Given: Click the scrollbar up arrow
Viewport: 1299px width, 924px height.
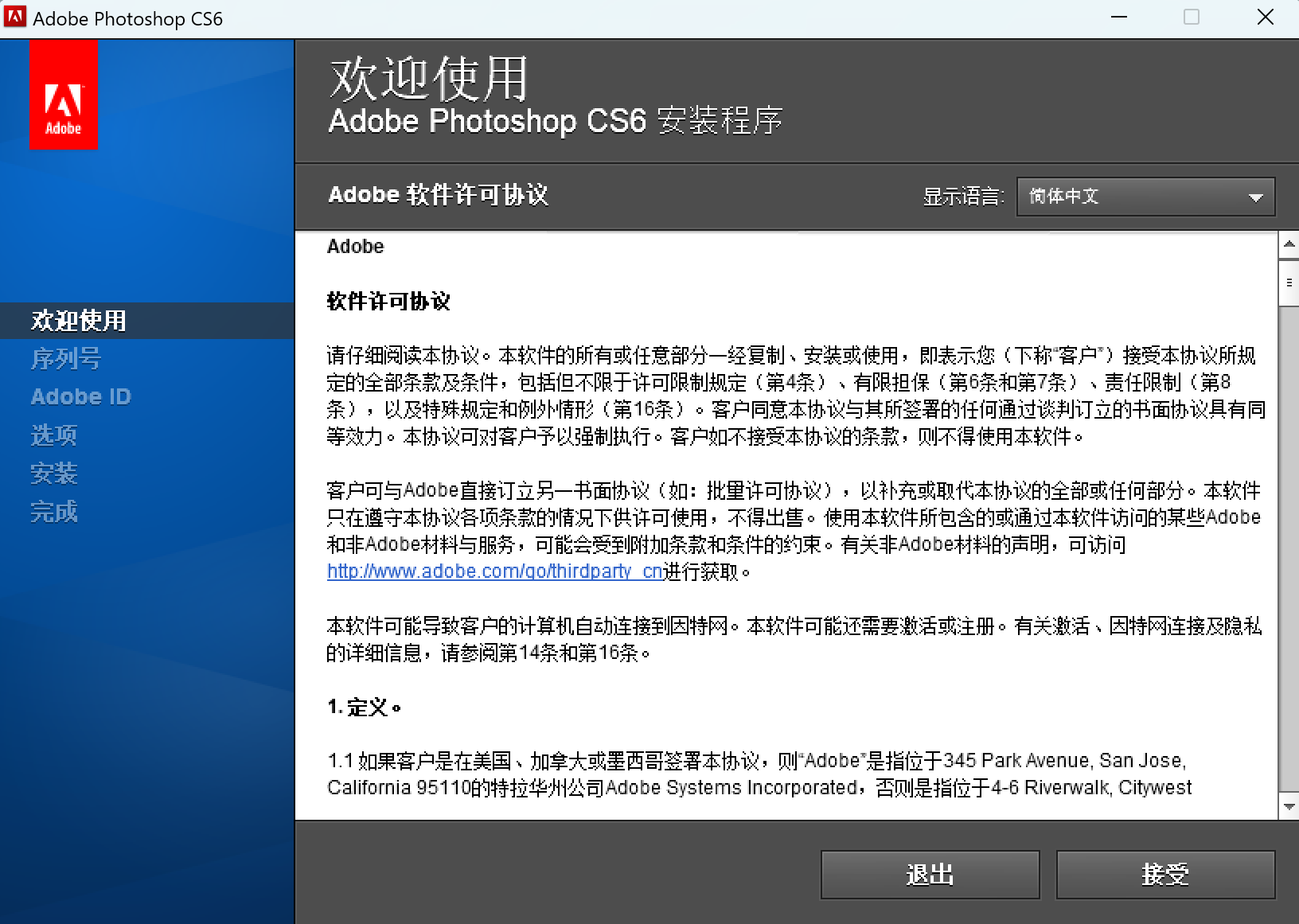Looking at the screenshot, I should (x=1288, y=244).
